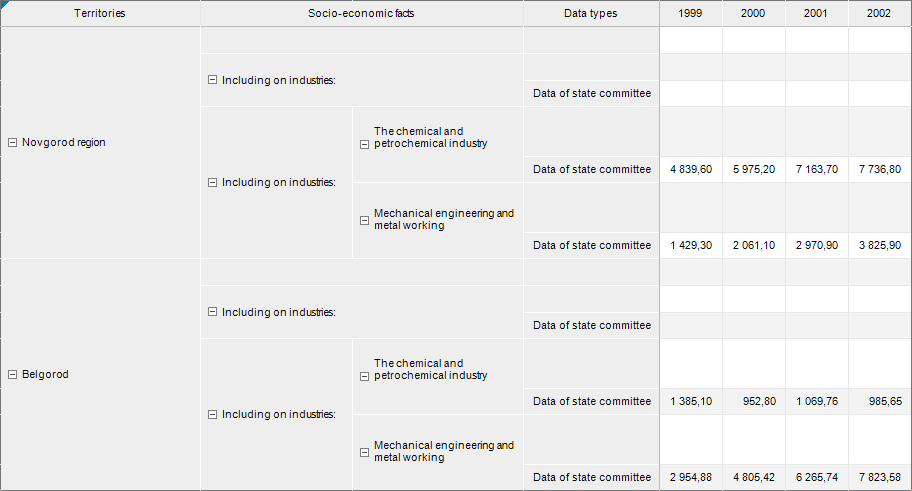Image resolution: width=912 pixels, height=491 pixels.
Task: Click the cell with value 7 823,58
Action: pyautogui.click(x=879, y=478)
